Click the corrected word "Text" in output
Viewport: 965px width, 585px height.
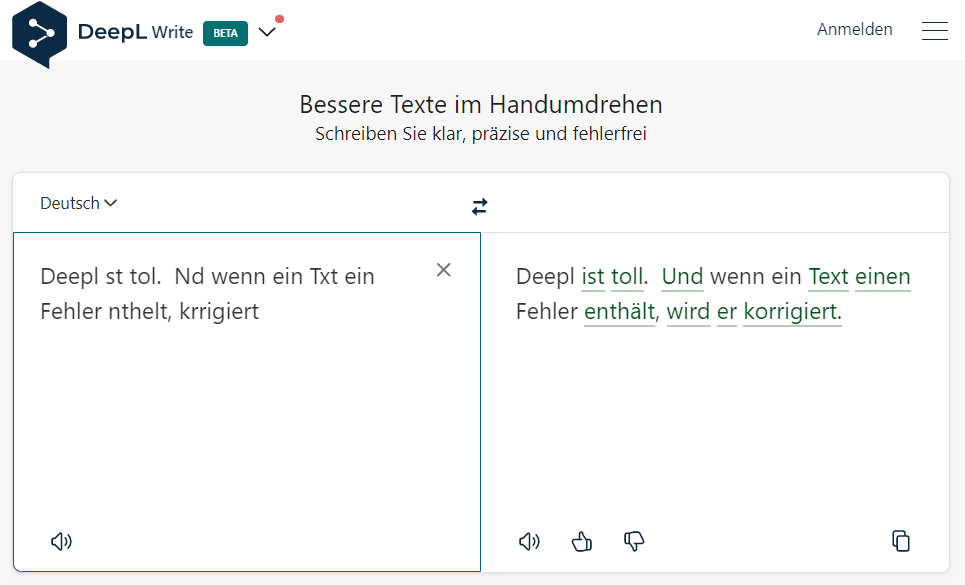click(x=828, y=276)
